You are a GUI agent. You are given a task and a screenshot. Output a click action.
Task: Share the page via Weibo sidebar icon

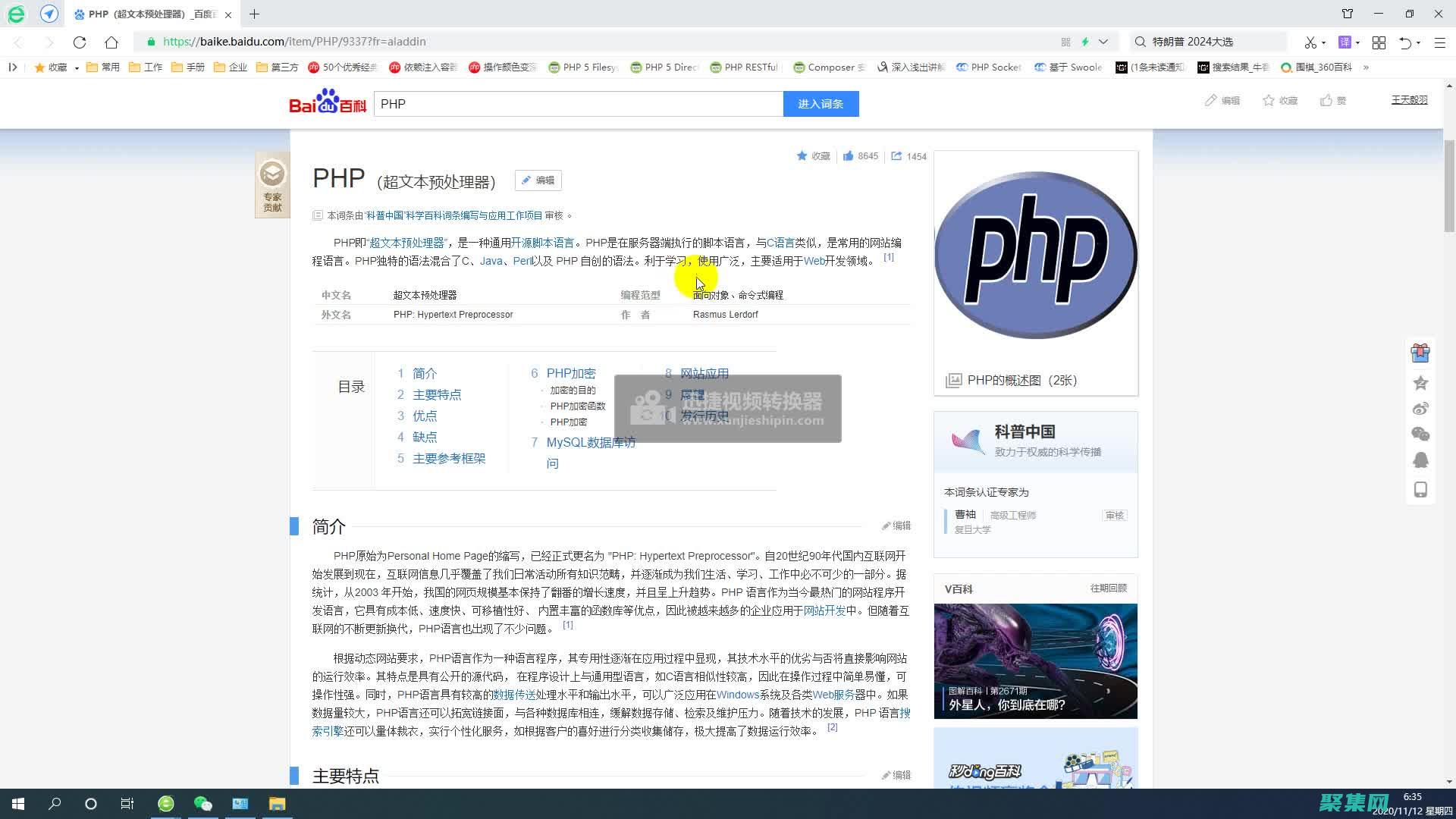pos(1420,408)
